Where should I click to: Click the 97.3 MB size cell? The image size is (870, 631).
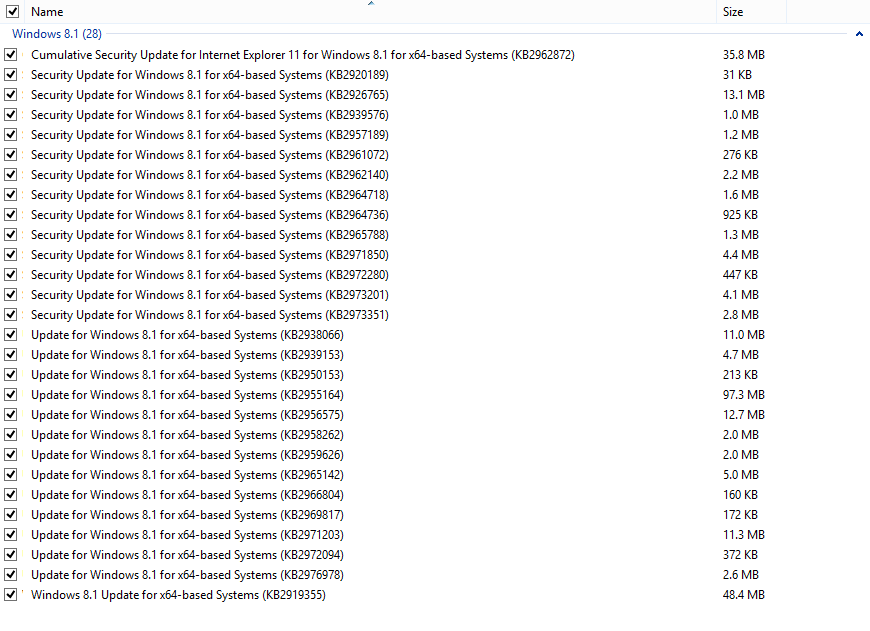[x=743, y=395]
